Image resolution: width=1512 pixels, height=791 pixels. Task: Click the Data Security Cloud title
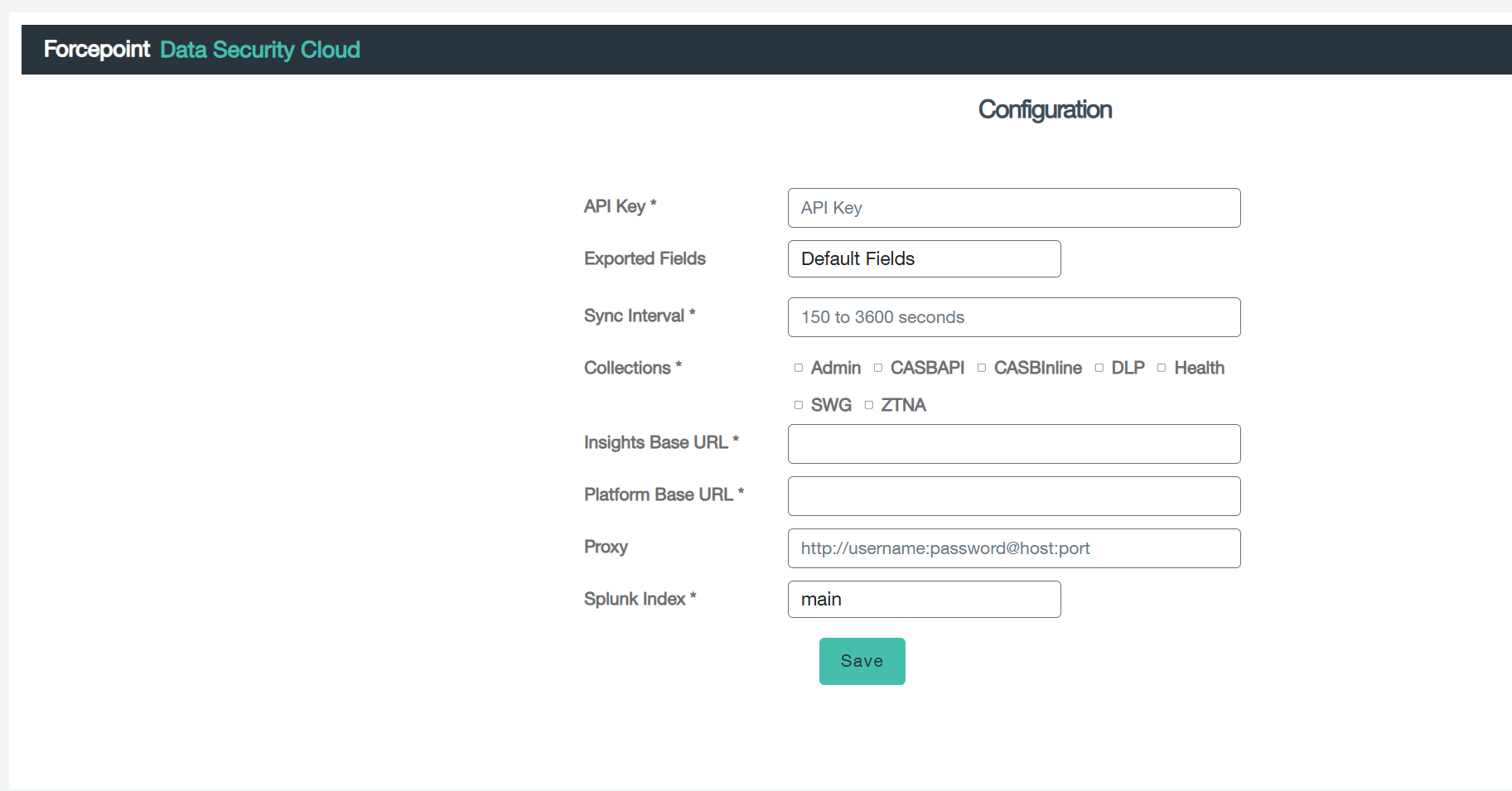point(259,50)
